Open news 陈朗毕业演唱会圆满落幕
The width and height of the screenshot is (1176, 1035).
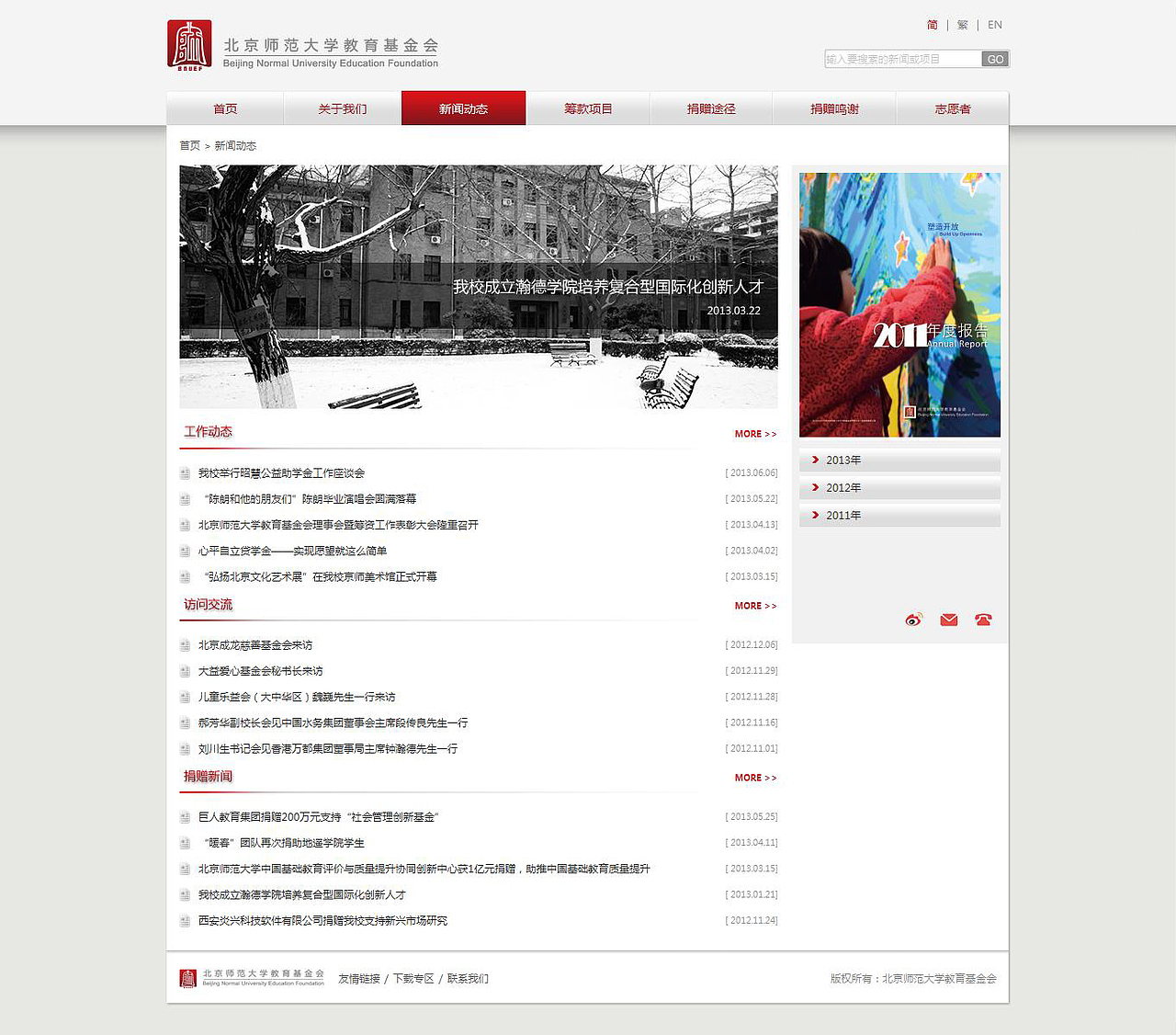(x=310, y=499)
